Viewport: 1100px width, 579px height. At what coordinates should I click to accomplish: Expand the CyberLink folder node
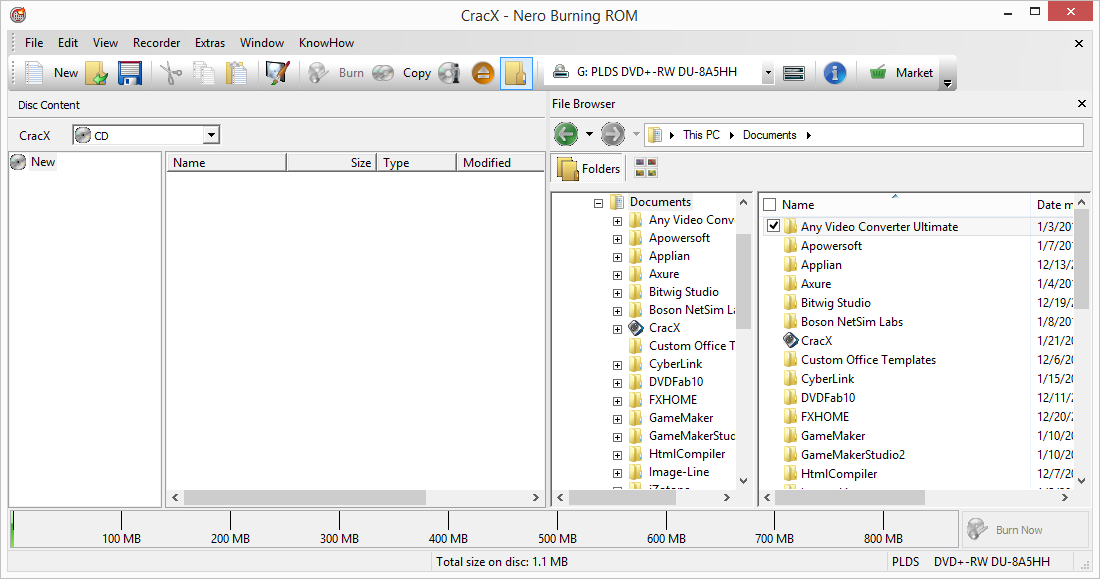[x=617, y=365]
